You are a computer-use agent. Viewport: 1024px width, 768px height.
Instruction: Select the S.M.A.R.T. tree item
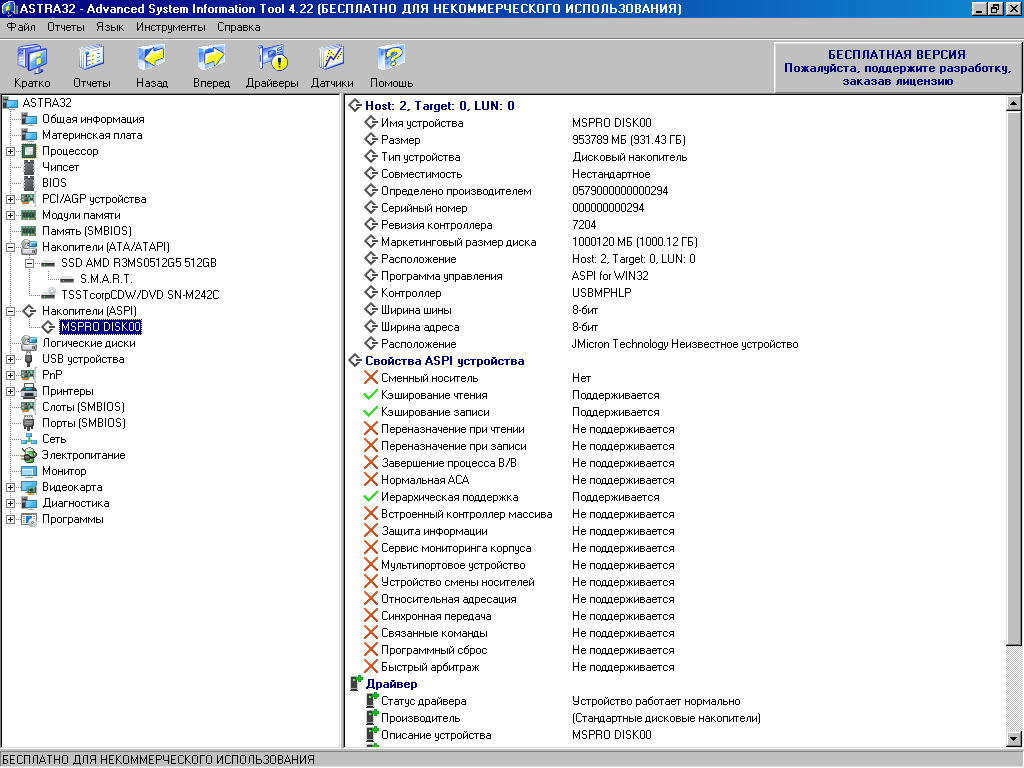pos(108,279)
